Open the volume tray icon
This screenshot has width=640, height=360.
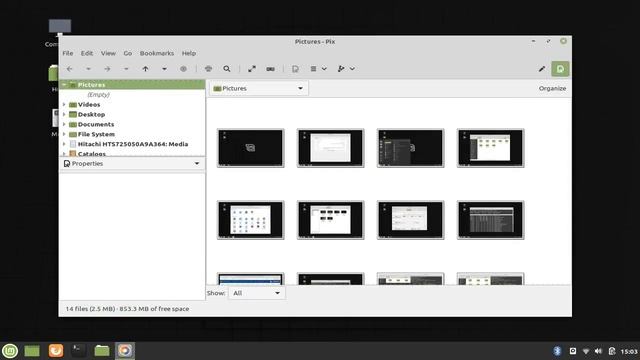pyautogui.click(x=598, y=351)
